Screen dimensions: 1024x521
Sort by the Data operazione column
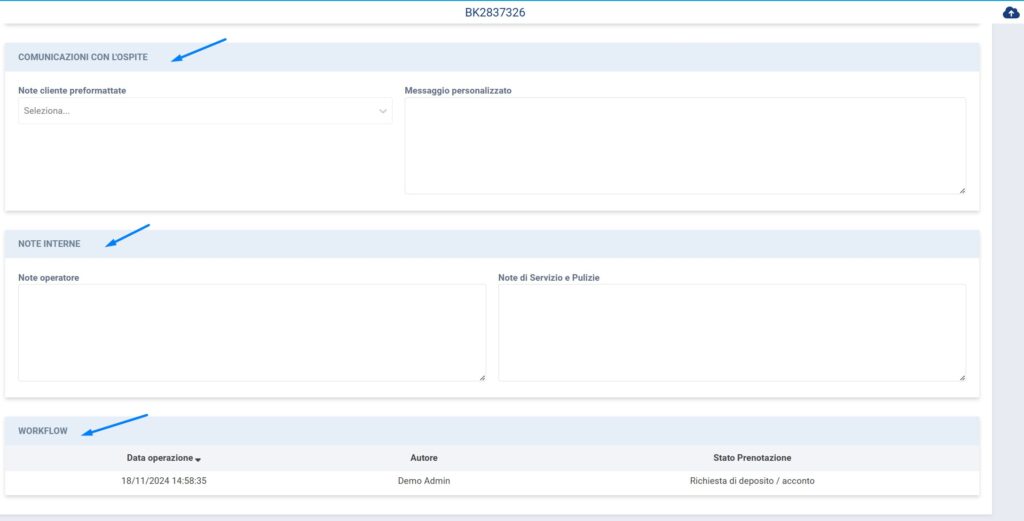point(159,458)
